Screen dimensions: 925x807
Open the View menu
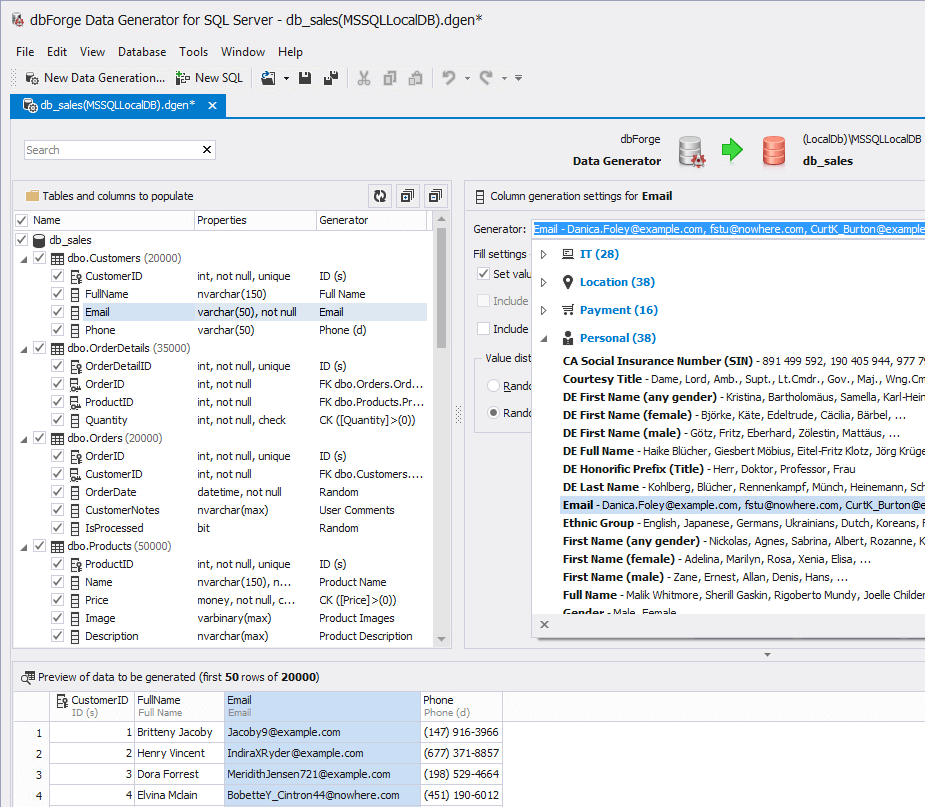[92, 52]
